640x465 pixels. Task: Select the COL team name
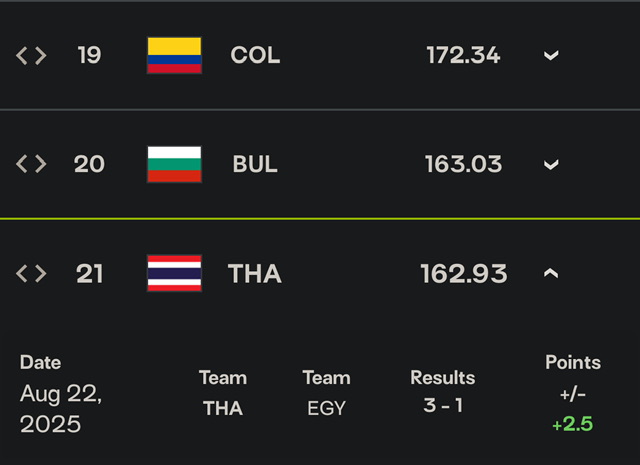point(255,55)
